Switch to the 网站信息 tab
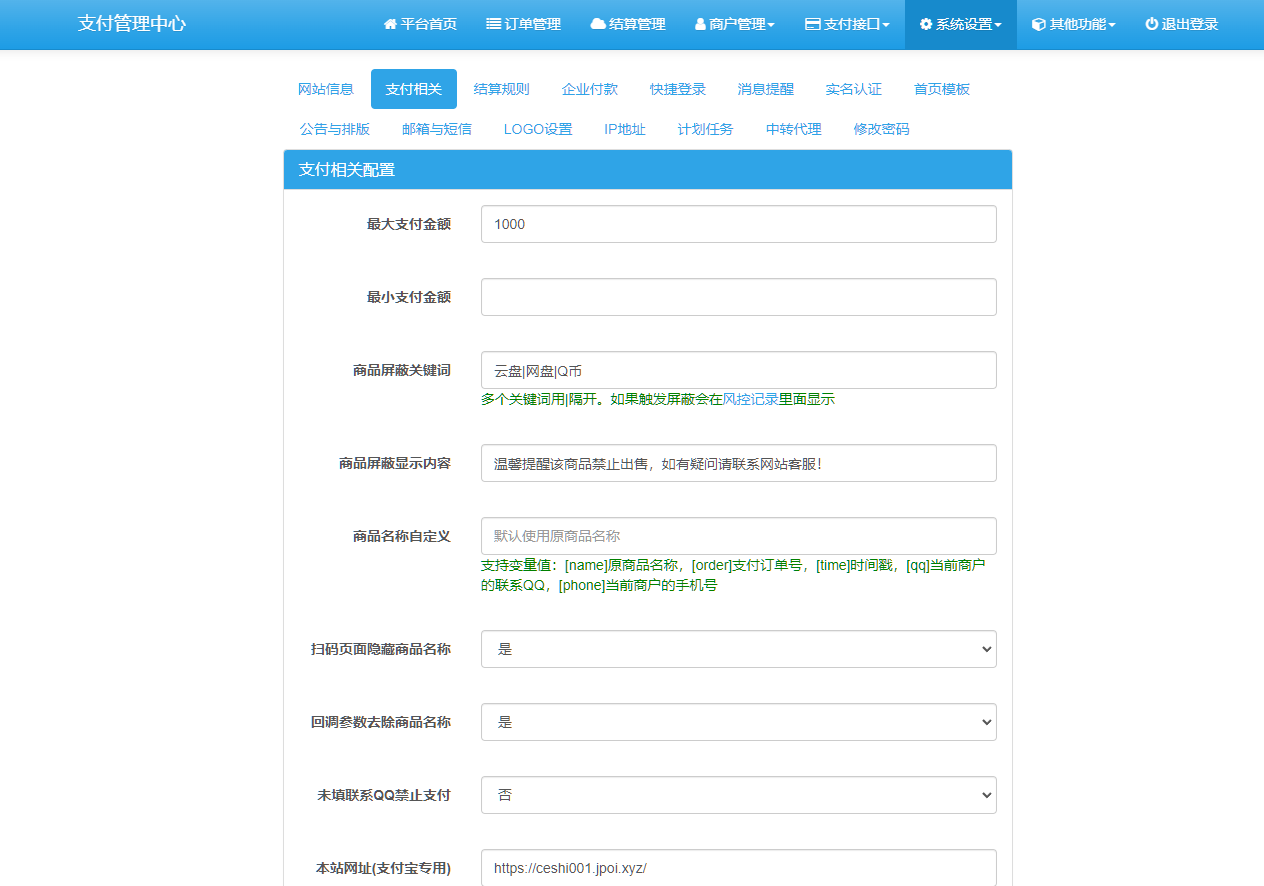Screen dimensions: 1264x886 click(326, 89)
